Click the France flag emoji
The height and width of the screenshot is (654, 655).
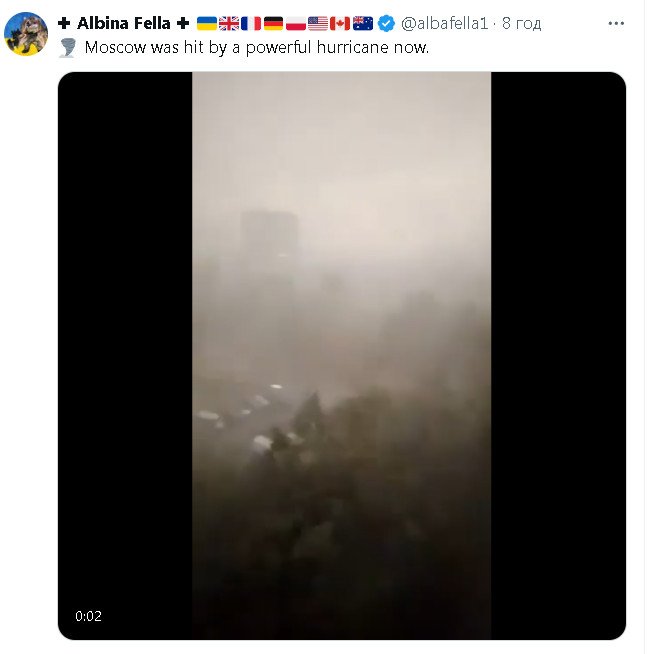251,23
